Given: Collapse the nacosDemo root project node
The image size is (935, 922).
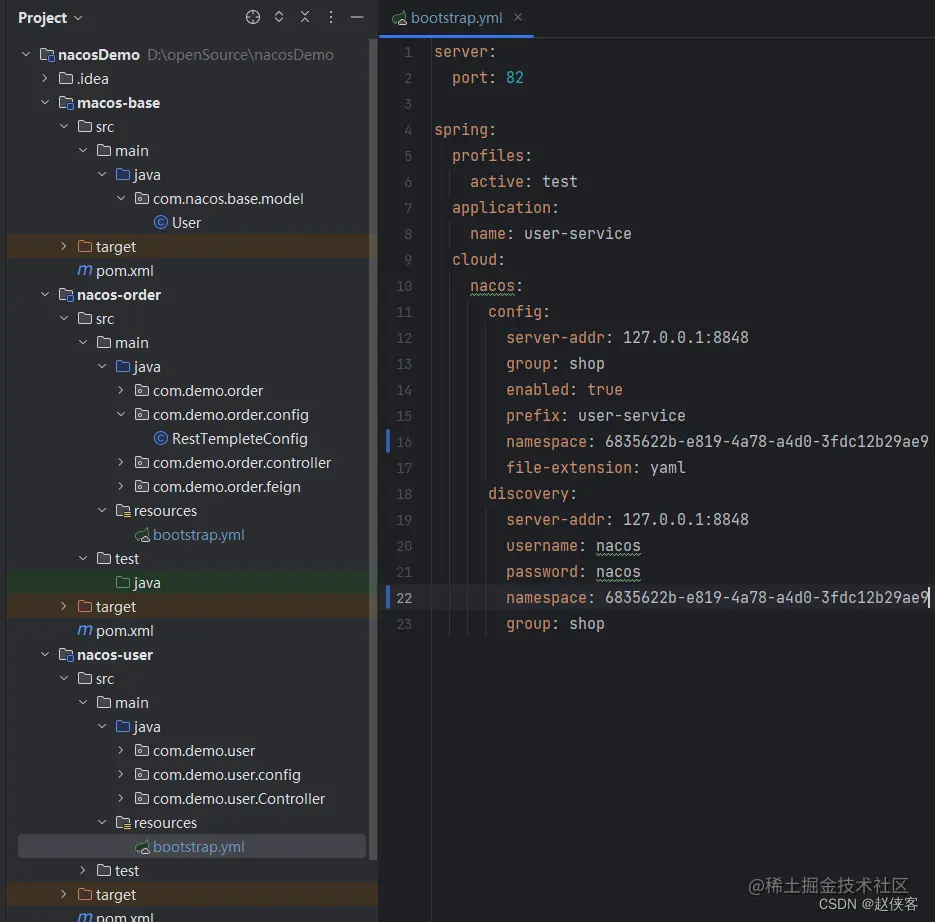Looking at the screenshot, I should pos(26,54).
